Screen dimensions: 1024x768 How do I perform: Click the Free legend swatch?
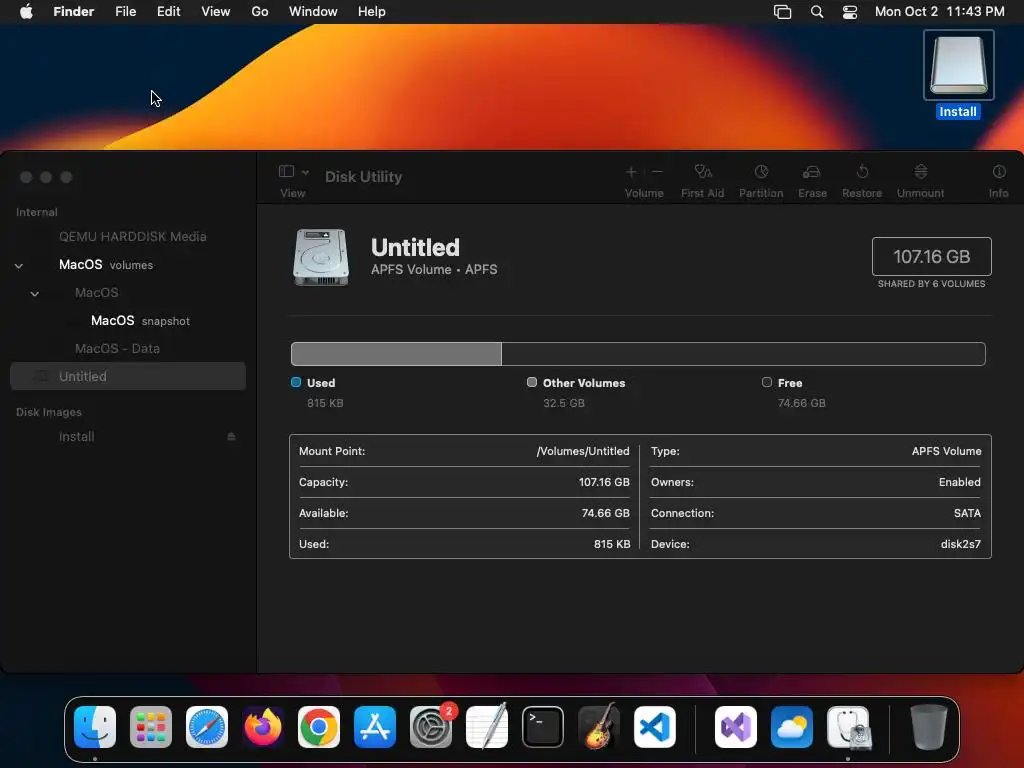(767, 382)
